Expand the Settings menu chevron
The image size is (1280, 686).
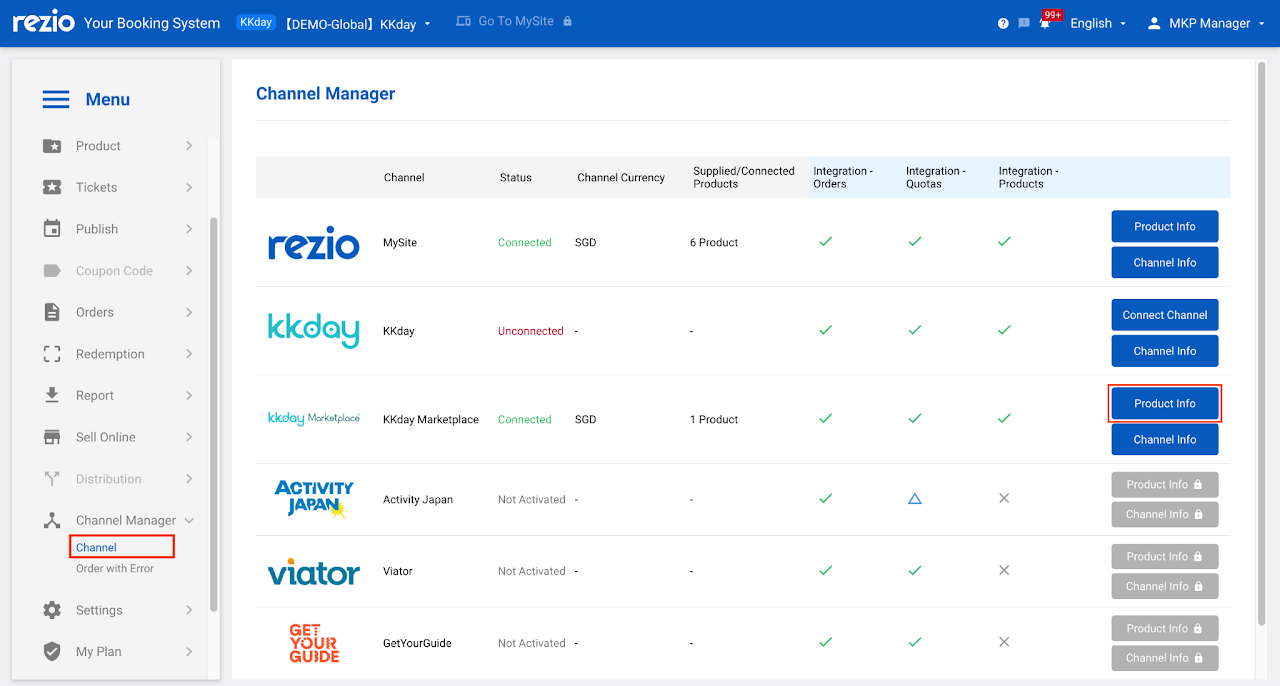189,610
